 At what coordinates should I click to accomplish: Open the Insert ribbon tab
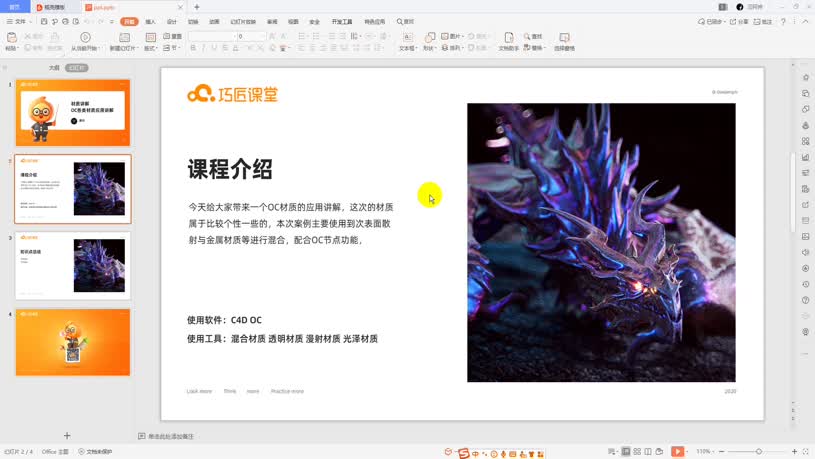click(151, 22)
